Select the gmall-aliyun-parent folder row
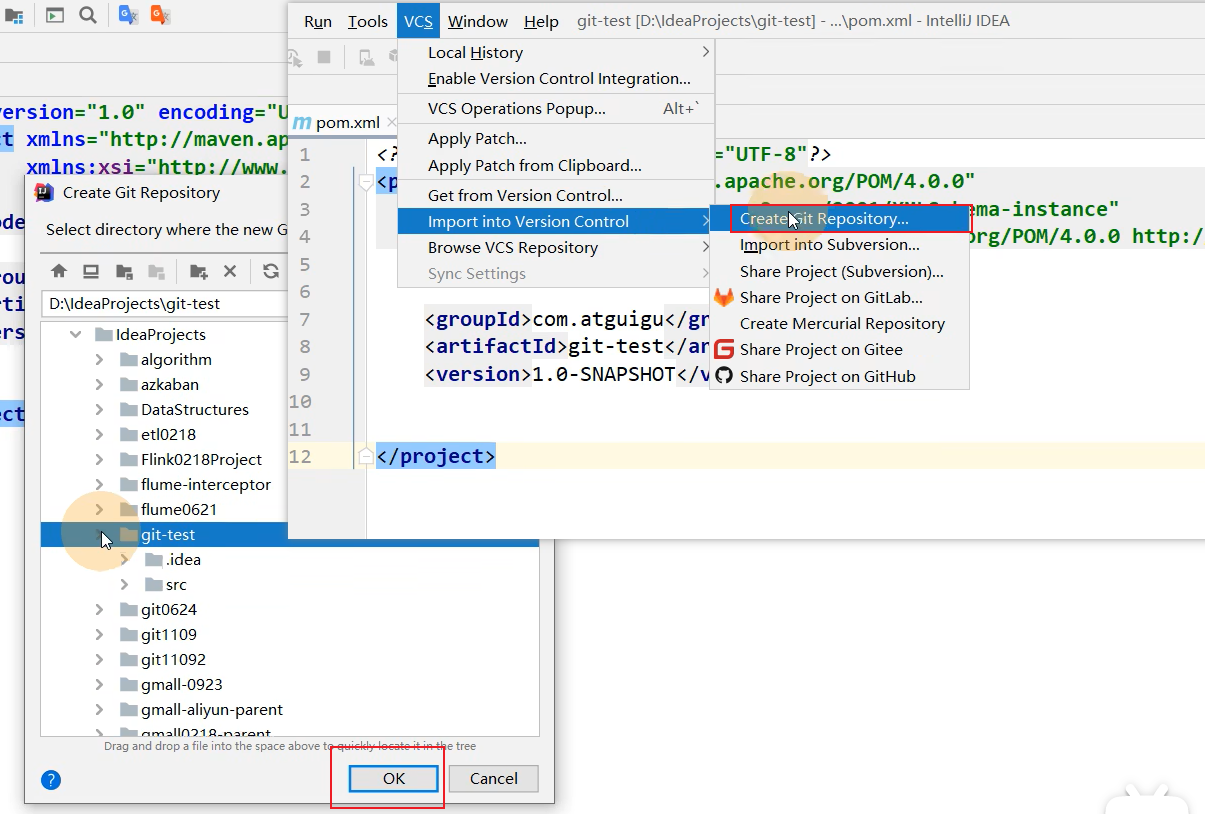This screenshot has width=1205, height=814. coord(290,710)
